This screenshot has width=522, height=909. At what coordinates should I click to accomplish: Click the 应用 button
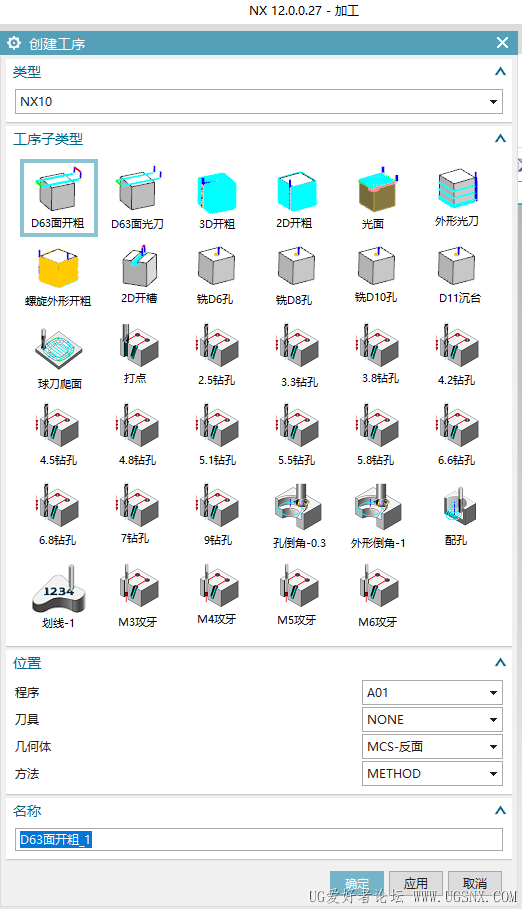[416, 883]
